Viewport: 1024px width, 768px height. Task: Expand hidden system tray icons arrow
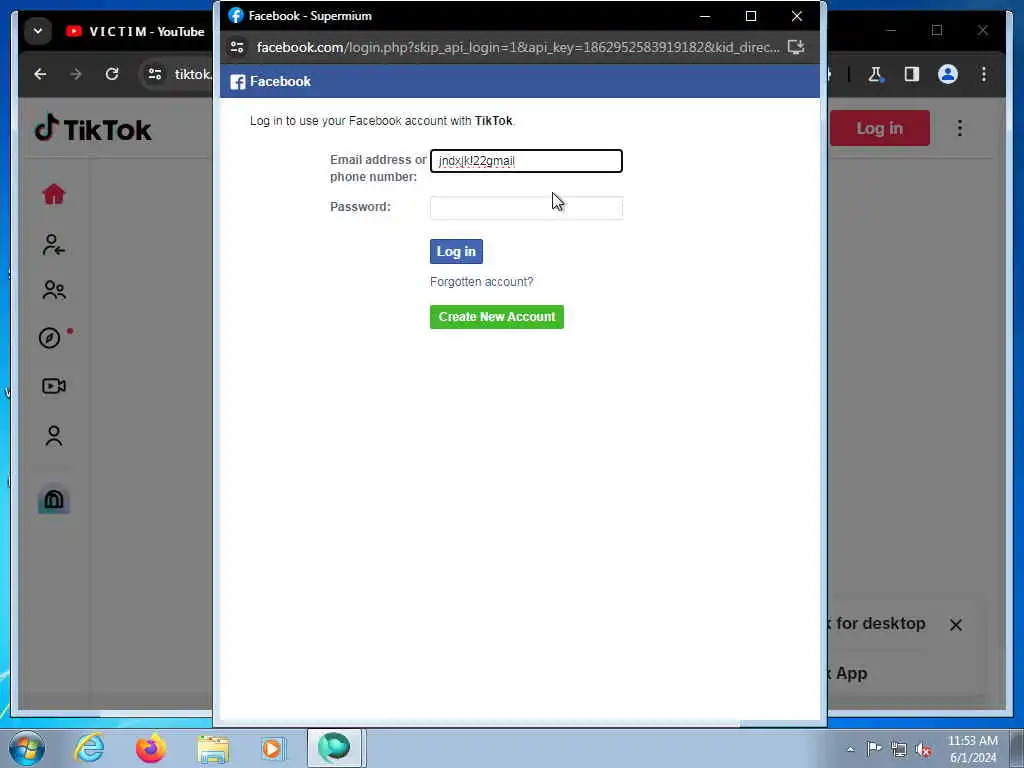[x=850, y=750]
